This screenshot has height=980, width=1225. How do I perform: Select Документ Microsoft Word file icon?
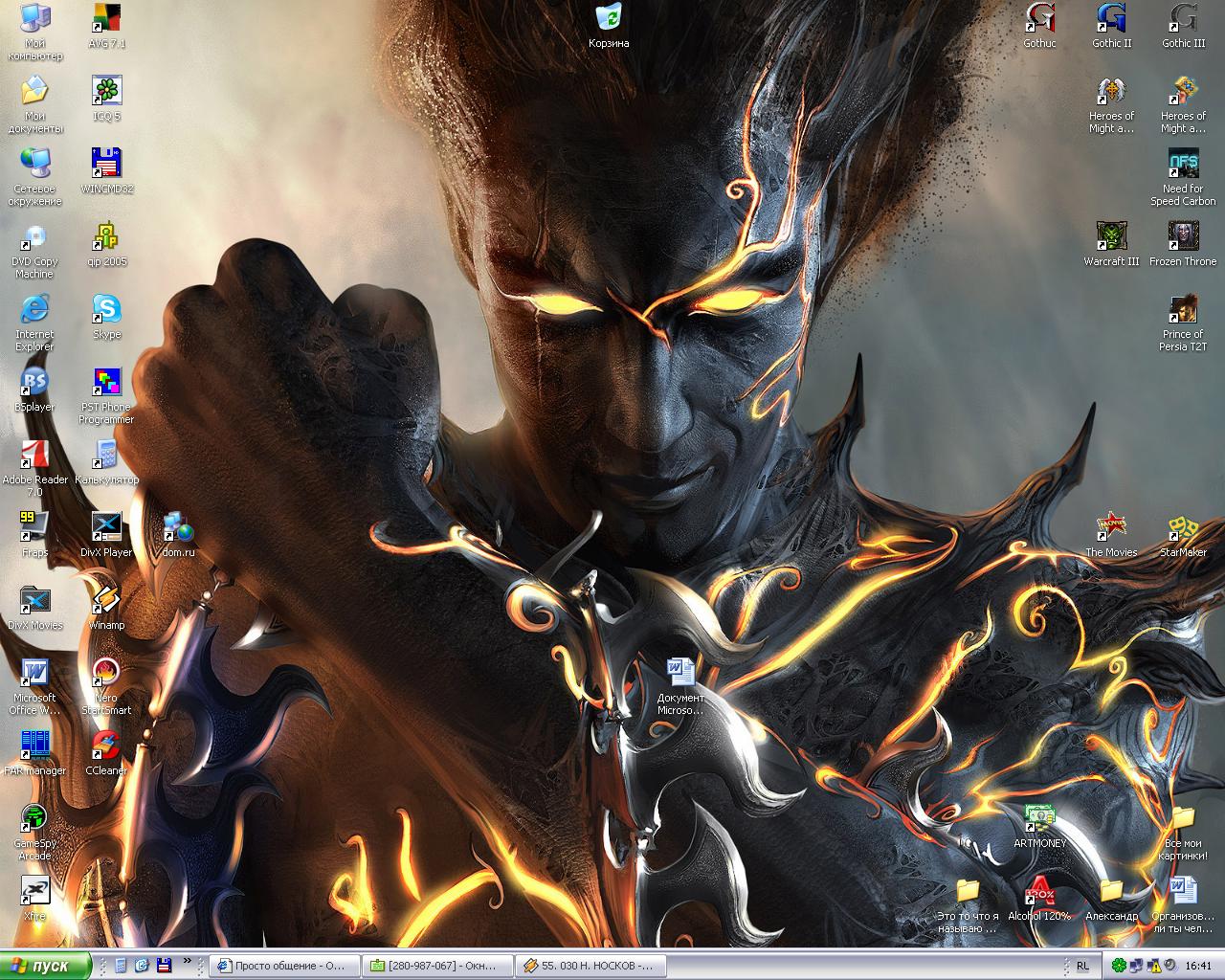680,685
